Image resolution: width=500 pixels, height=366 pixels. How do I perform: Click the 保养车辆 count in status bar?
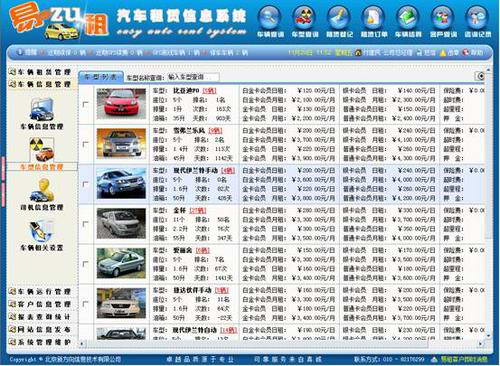click(x=229, y=52)
